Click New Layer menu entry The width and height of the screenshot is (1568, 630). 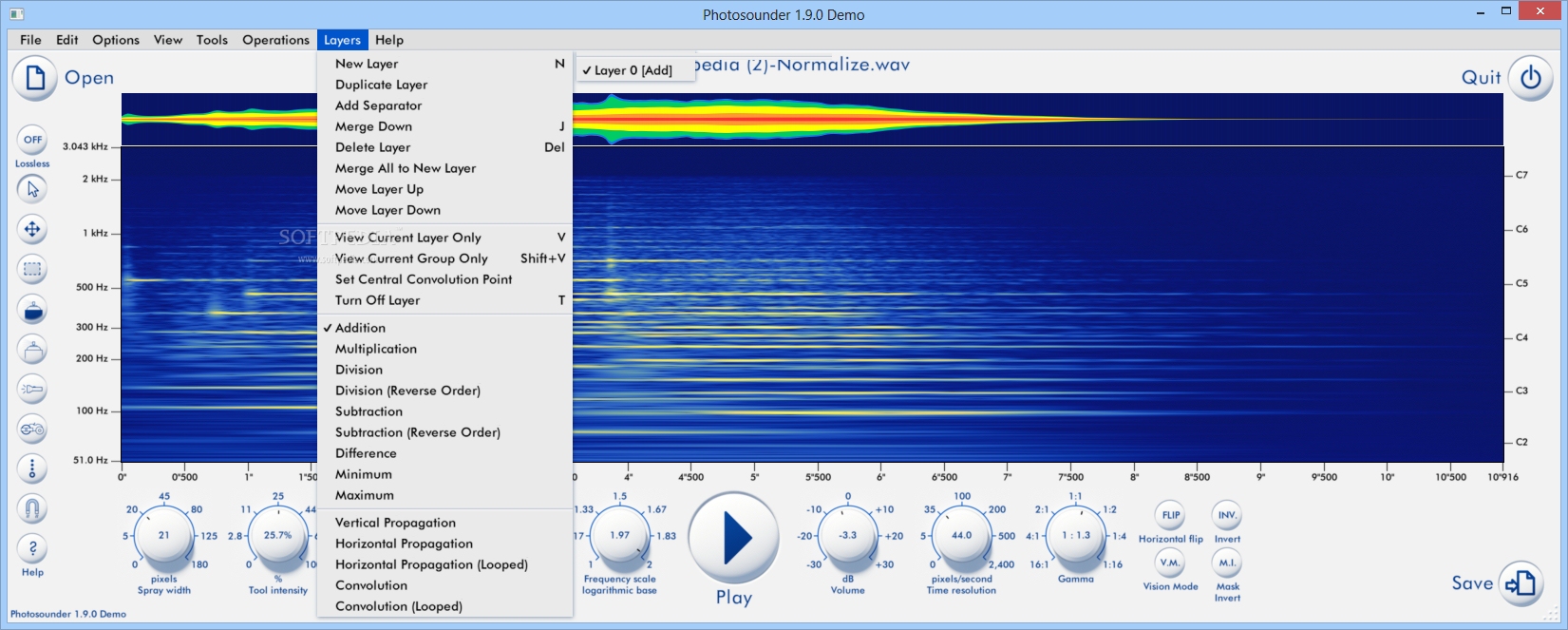(x=444, y=64)
